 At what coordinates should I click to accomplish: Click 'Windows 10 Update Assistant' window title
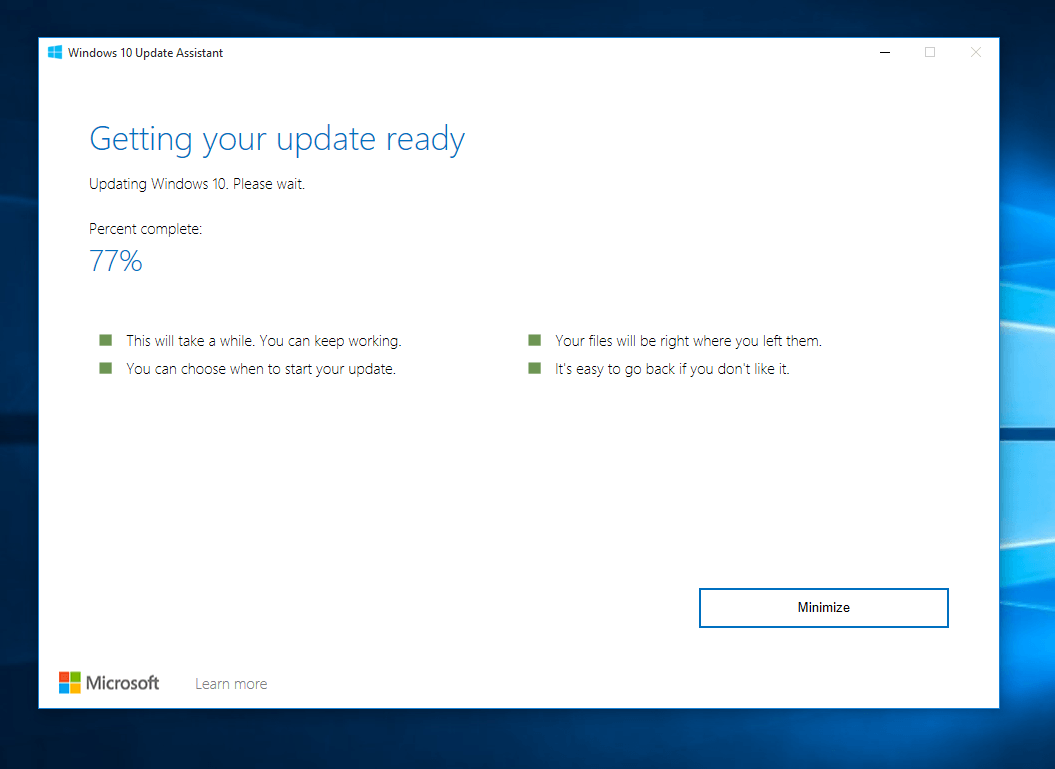coord(145,52)
